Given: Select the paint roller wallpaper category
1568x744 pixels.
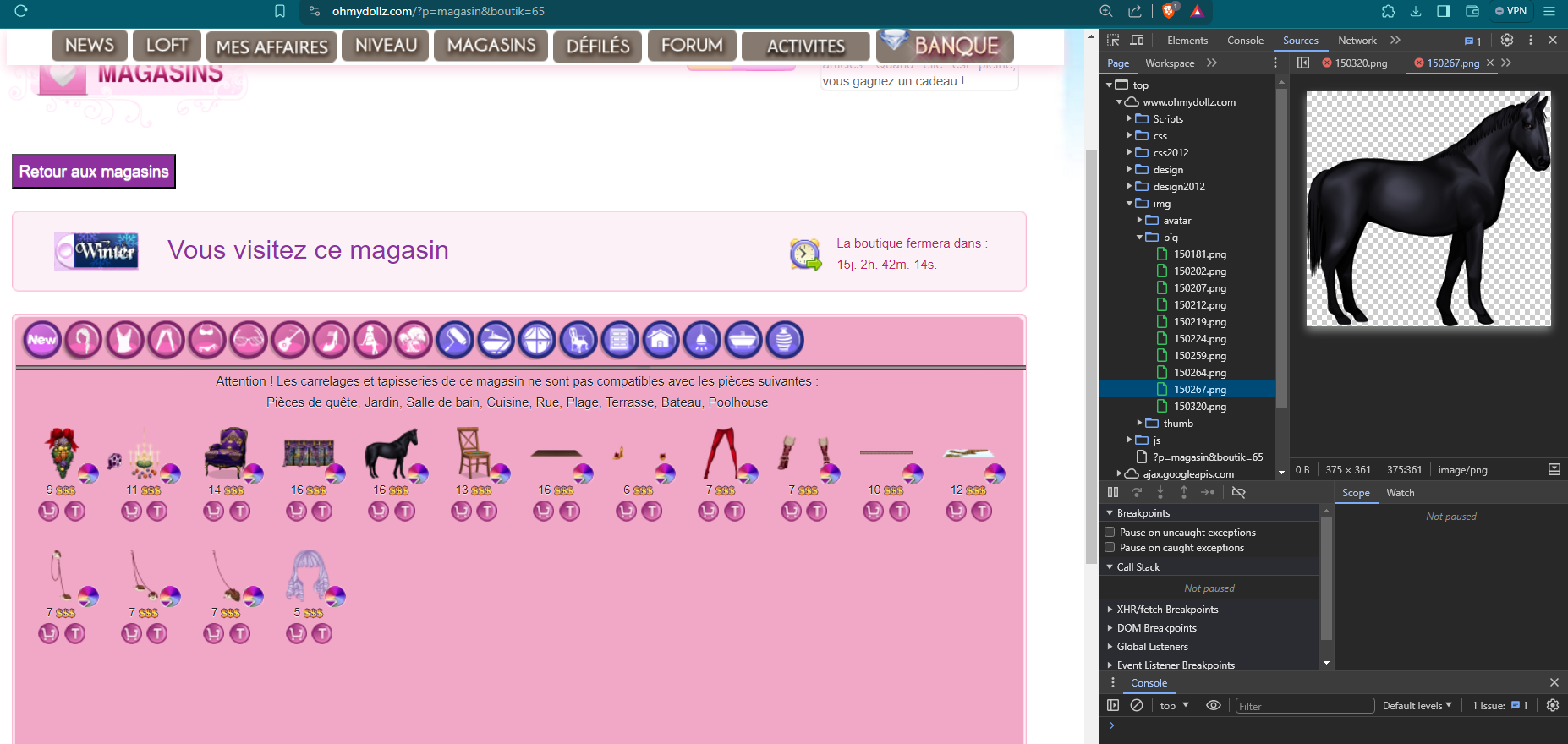Looking at the screenshot, I should pyautogui.click(x=455, y=340).
